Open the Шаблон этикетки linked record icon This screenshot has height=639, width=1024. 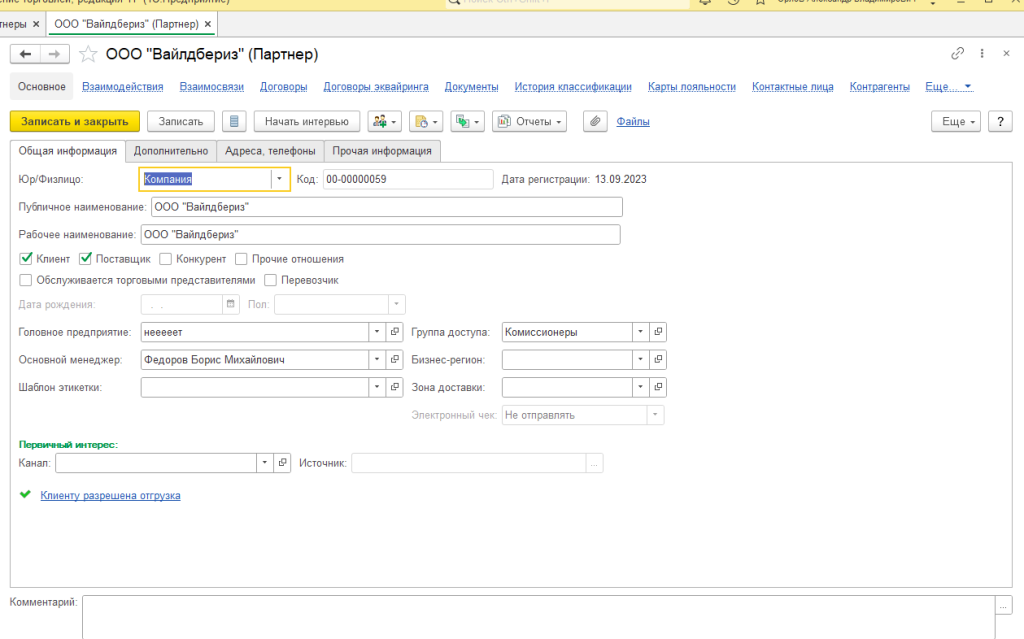[394, 387]
